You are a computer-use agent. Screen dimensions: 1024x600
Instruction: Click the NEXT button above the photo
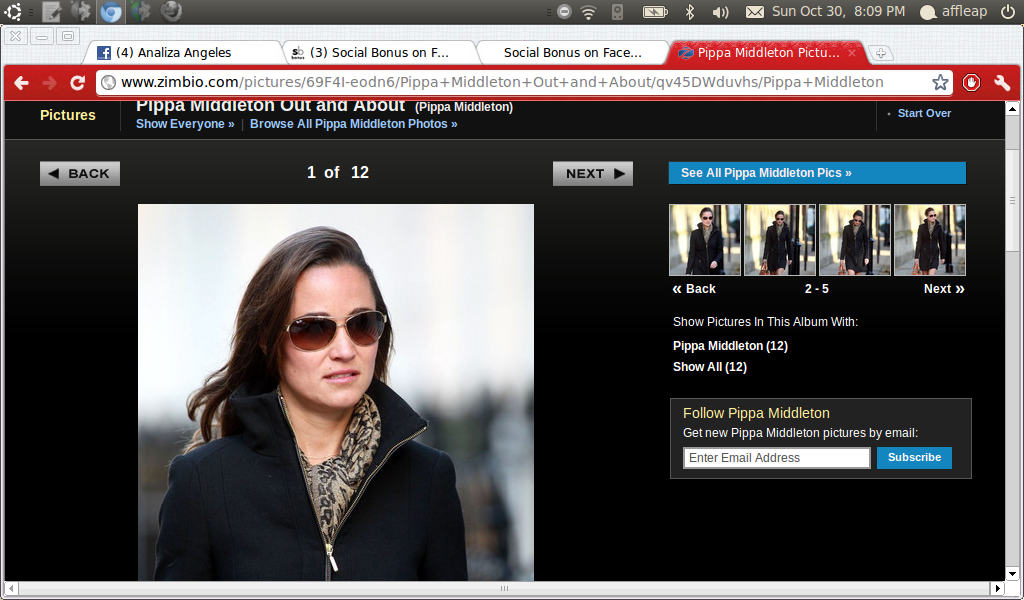(593, 174)
